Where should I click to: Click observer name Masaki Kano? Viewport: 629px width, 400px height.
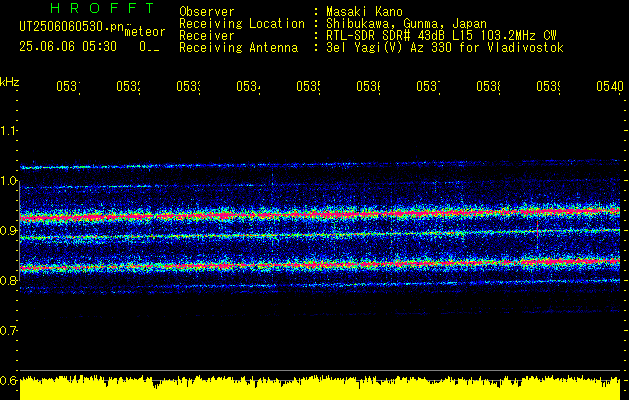point(364,11)
